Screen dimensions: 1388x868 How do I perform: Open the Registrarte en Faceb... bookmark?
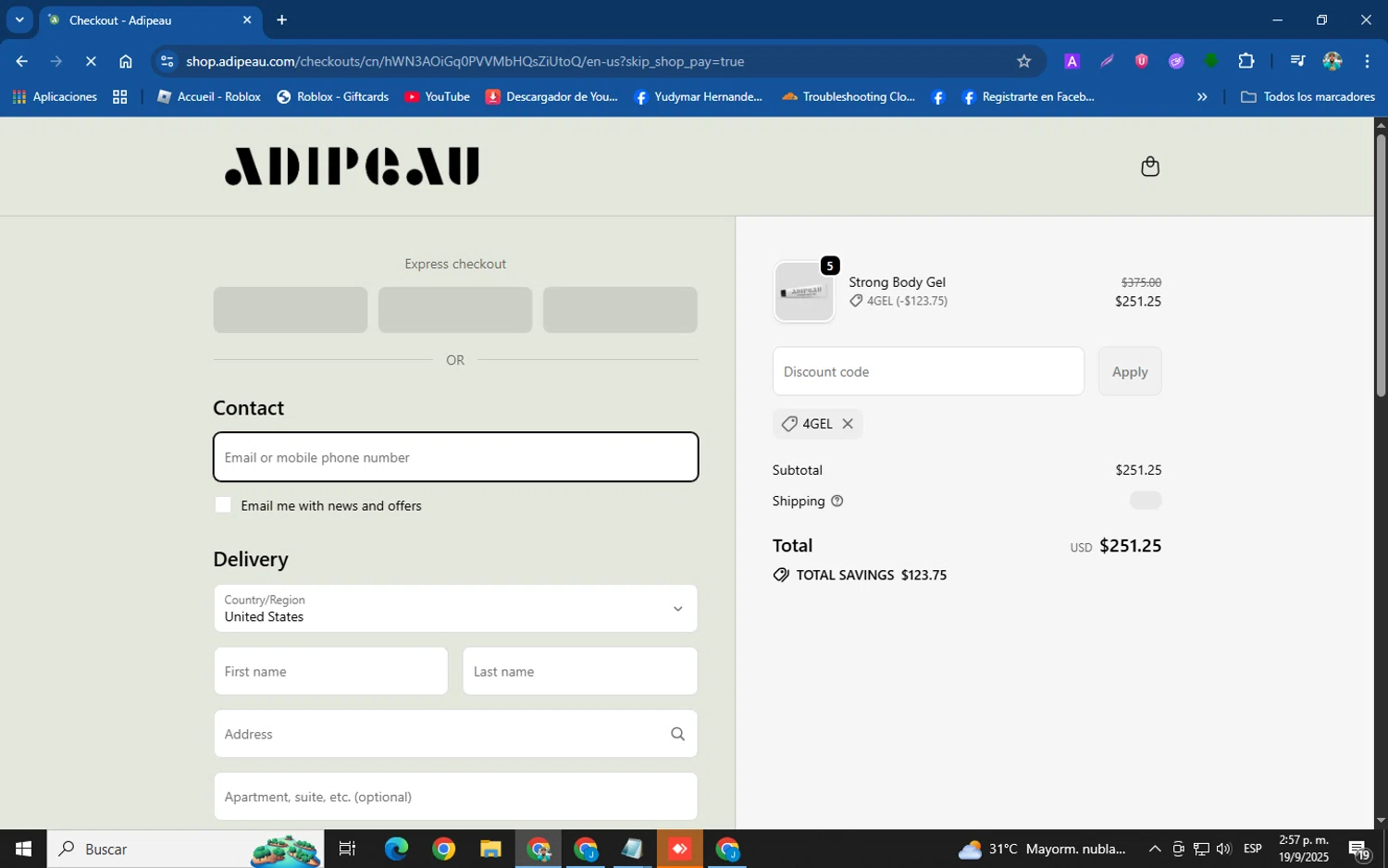click(1028, 96)
